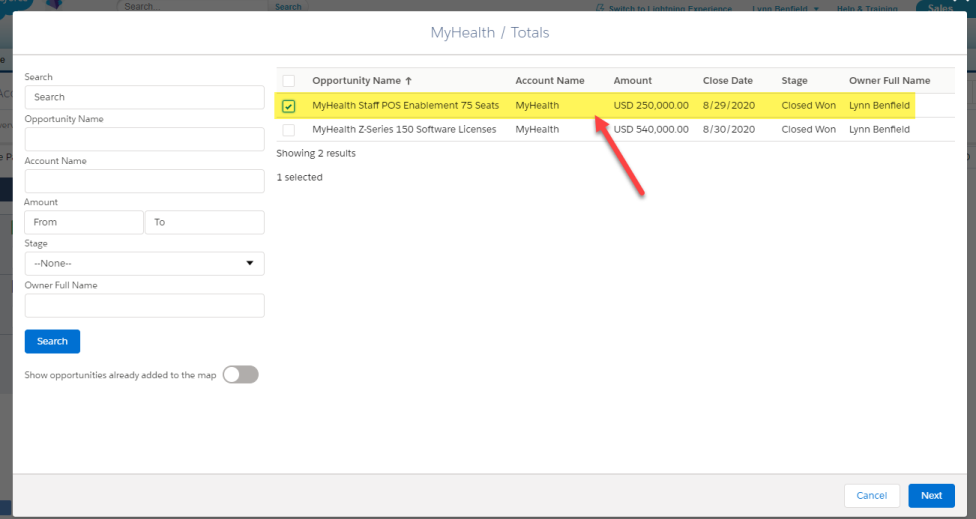Focus the Owner Full Name filter field
The image size is (976, 519).
[x=144, y=306]
